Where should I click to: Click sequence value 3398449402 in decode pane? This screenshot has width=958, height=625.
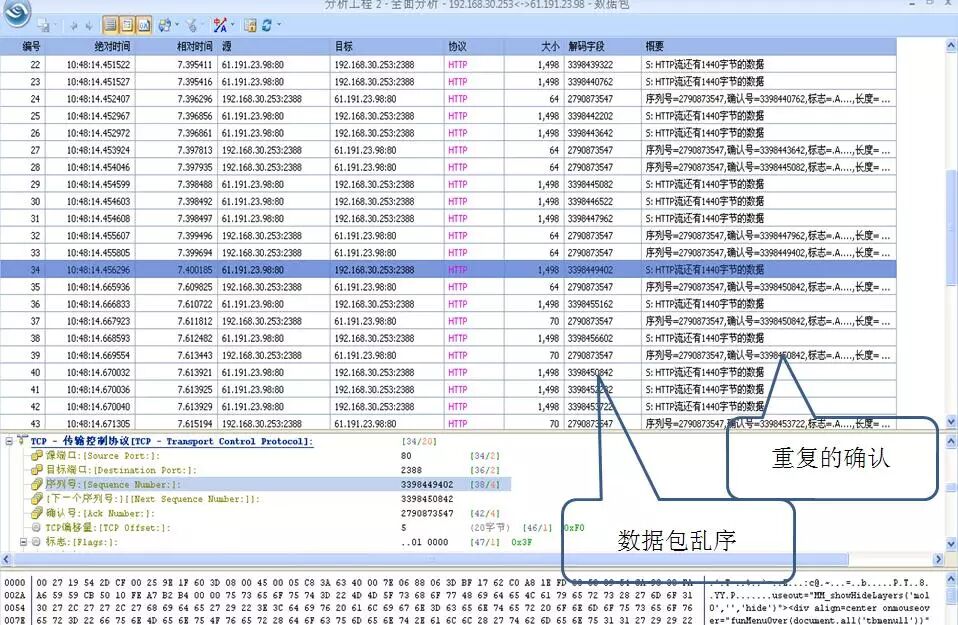pos(427,484)
